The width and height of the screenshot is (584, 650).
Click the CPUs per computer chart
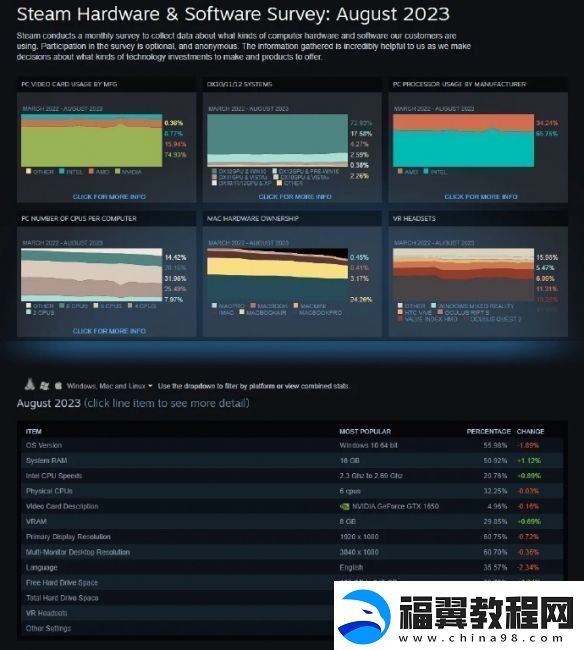(x=92, y=274)
